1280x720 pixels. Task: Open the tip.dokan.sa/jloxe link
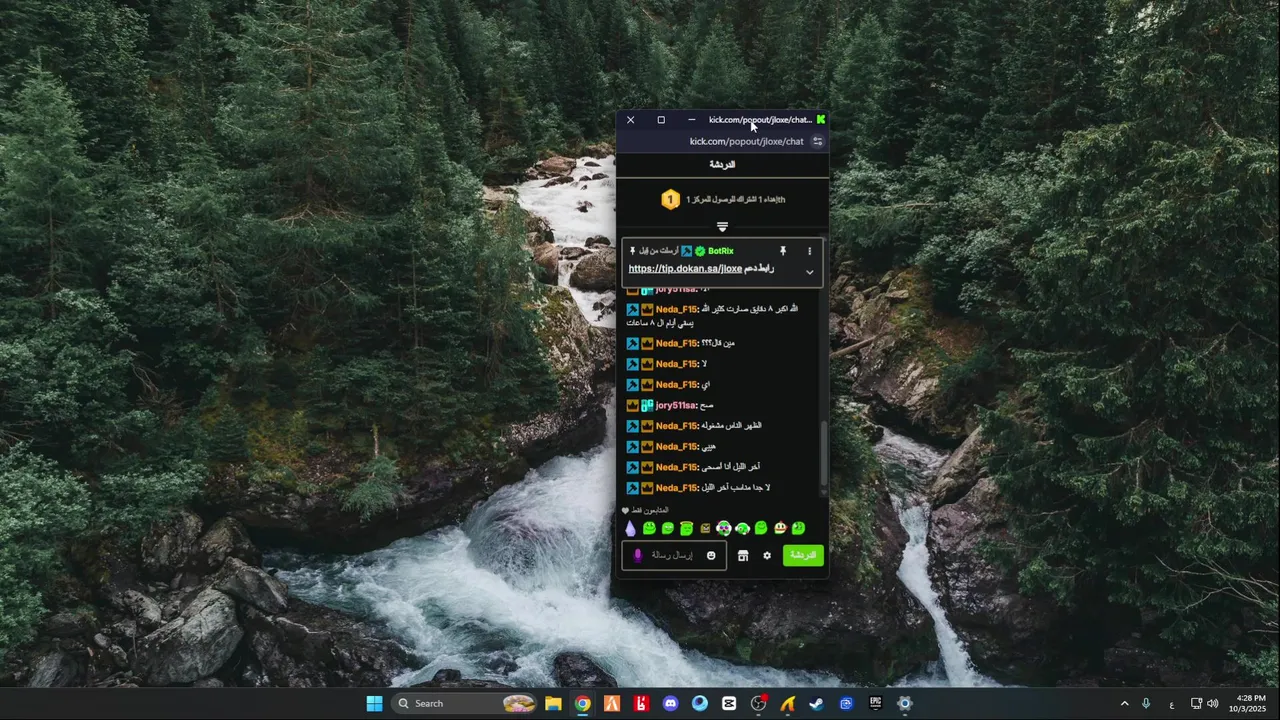(686, 269)
